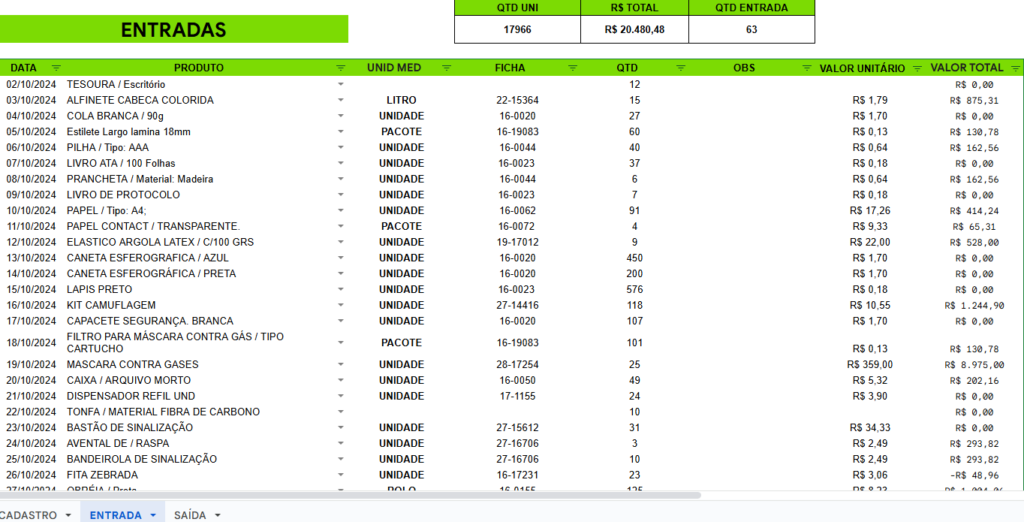Expand product dropdown for MASCARA CONTRA GASES
The width and height of the screenshot is (1024, 522).
point(341,365)
